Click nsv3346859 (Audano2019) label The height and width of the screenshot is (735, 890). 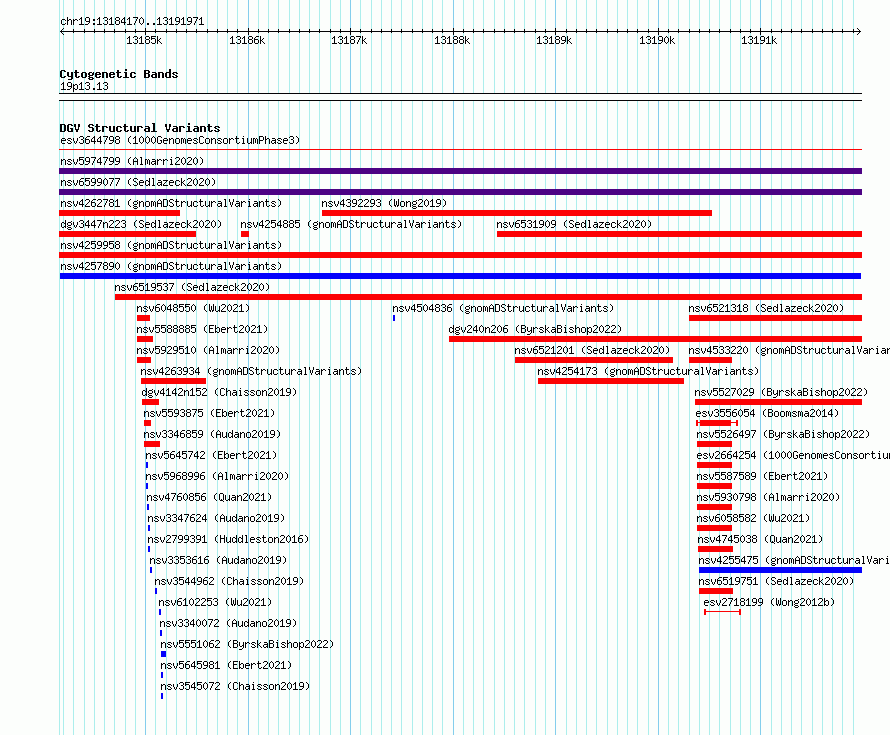tap(212, 434)
